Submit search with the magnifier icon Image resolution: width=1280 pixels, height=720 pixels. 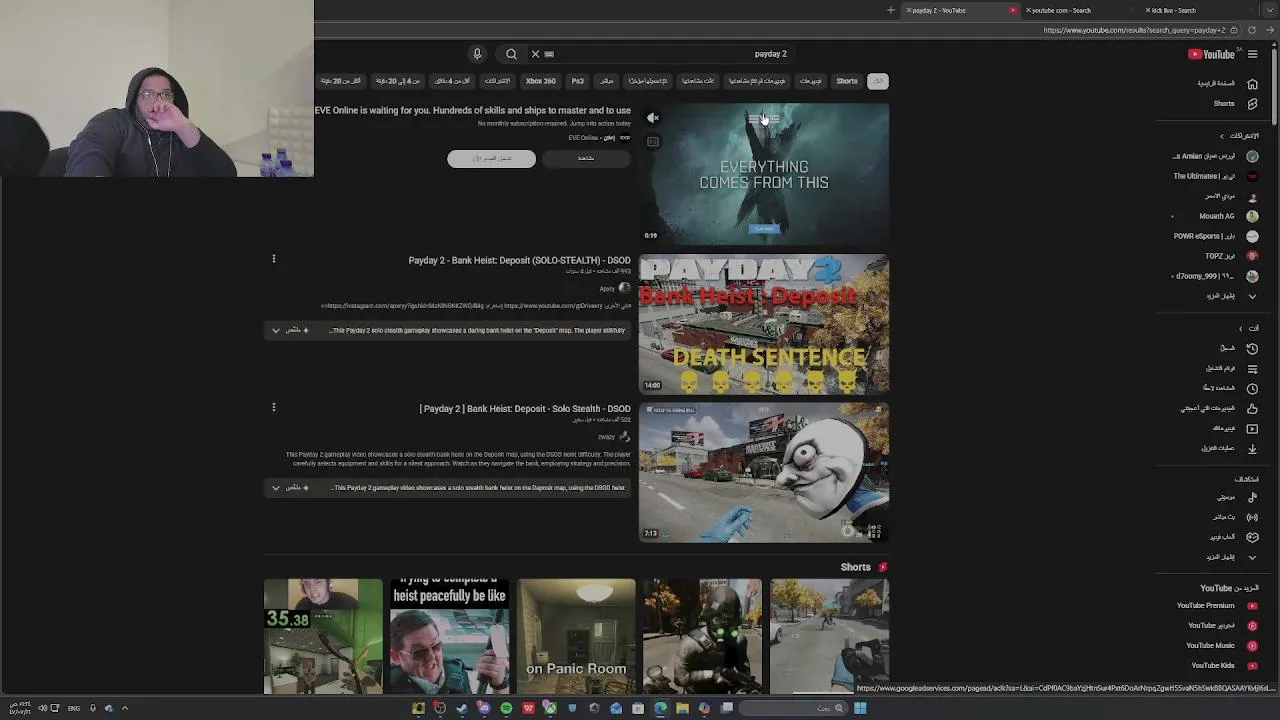[x=511, y=54]
